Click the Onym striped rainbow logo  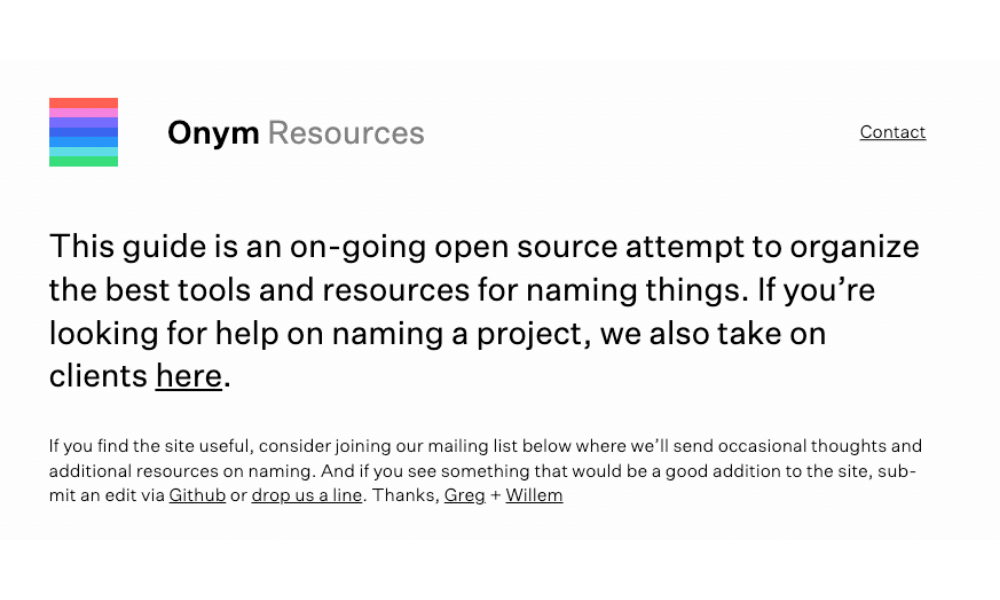coord(83,132)
